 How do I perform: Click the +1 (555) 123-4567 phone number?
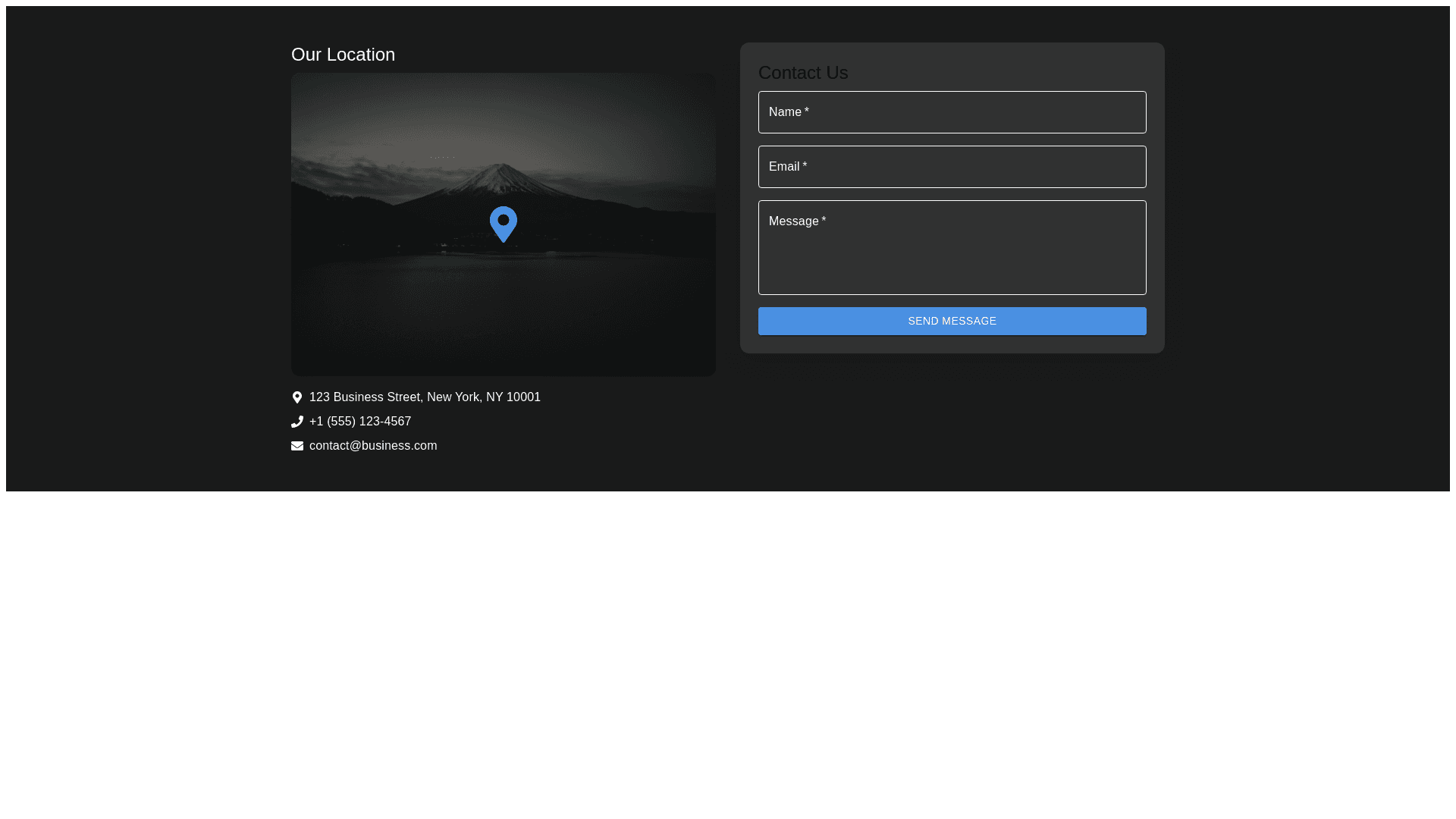tap(360, 422)
